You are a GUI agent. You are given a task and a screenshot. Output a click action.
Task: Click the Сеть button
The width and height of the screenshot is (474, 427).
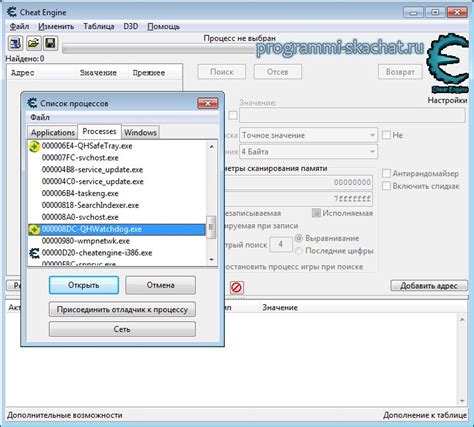click(122, 329)
